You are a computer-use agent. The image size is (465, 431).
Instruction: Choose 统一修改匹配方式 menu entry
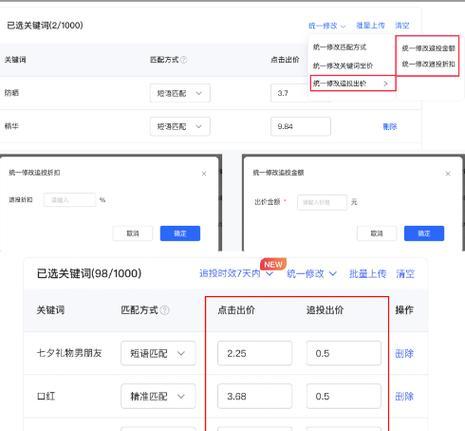pos(339,47)
